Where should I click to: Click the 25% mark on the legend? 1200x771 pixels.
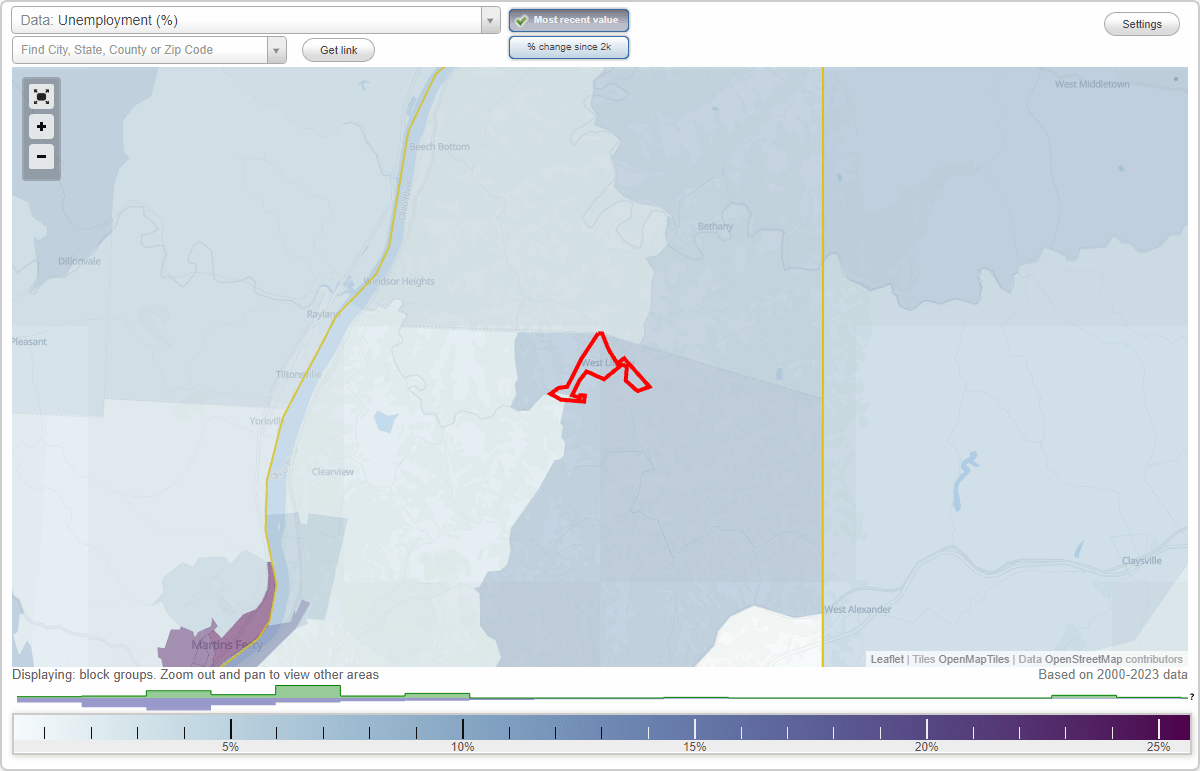(x=1159, y=747)
